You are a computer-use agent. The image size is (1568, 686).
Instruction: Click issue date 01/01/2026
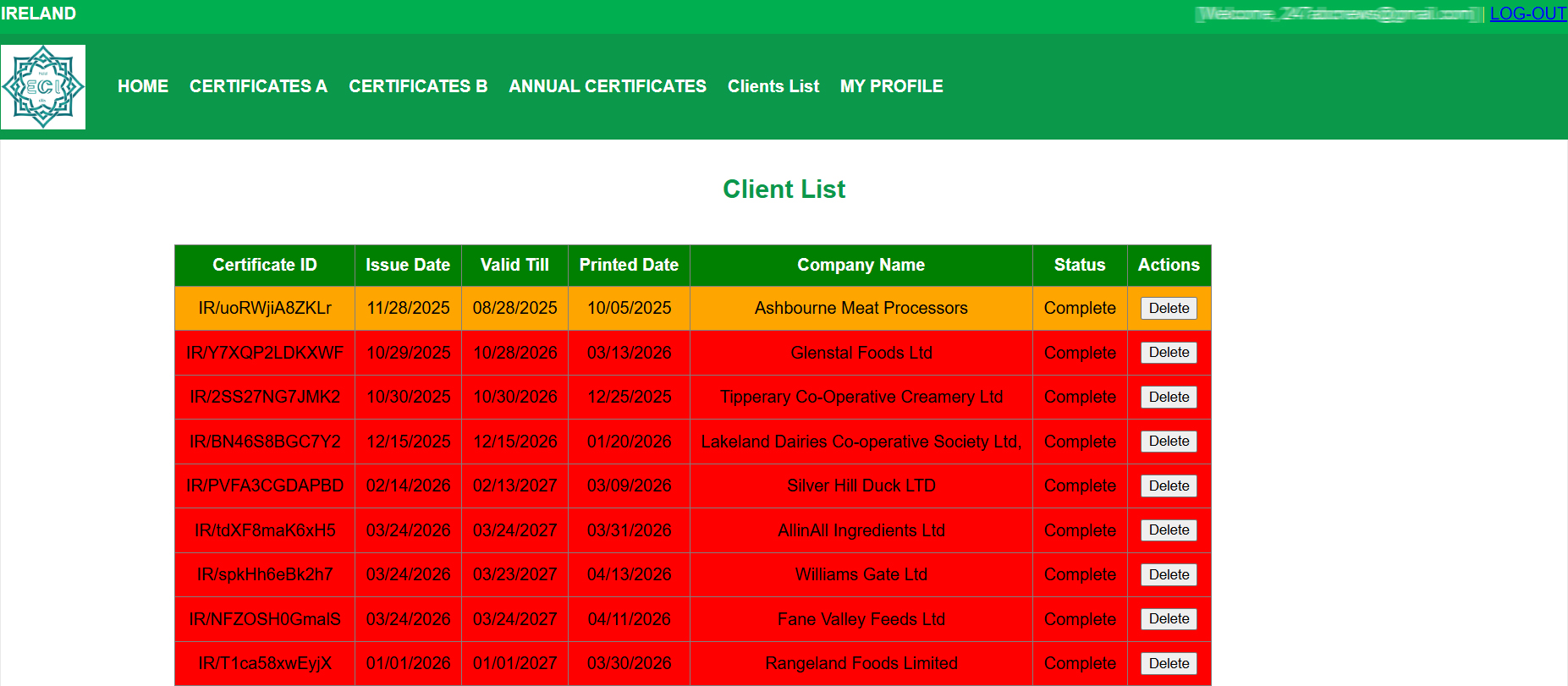[408, 663]
